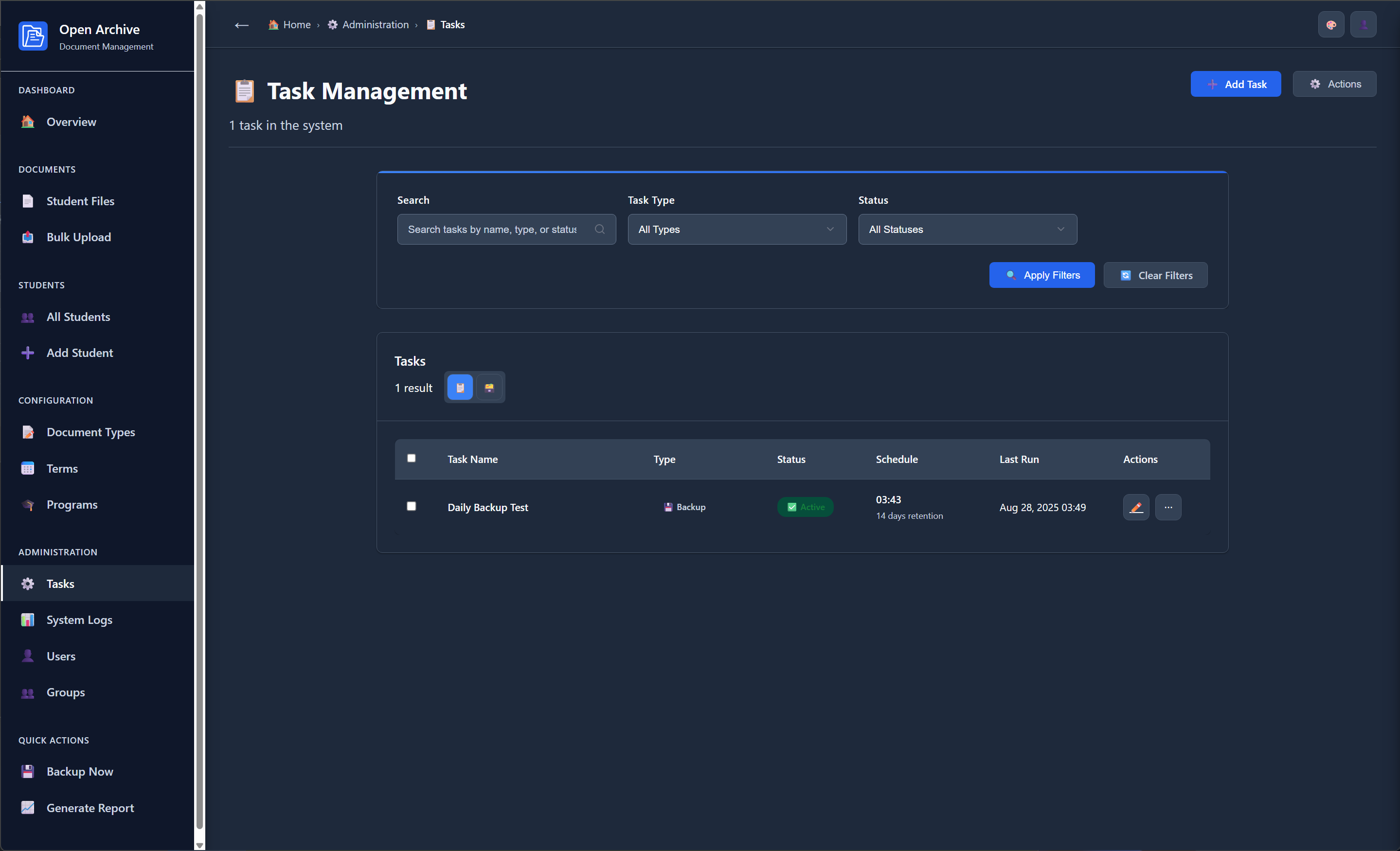Viewport: 1400px width, 851px height.
Task: Click the Schedule column header
Action: tap(897, 459)
